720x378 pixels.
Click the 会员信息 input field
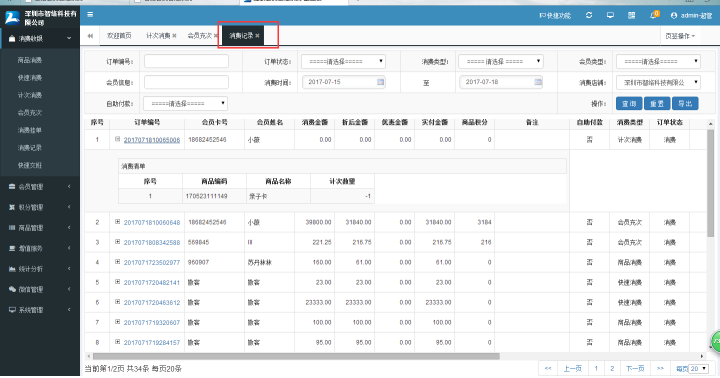point(186,82)
